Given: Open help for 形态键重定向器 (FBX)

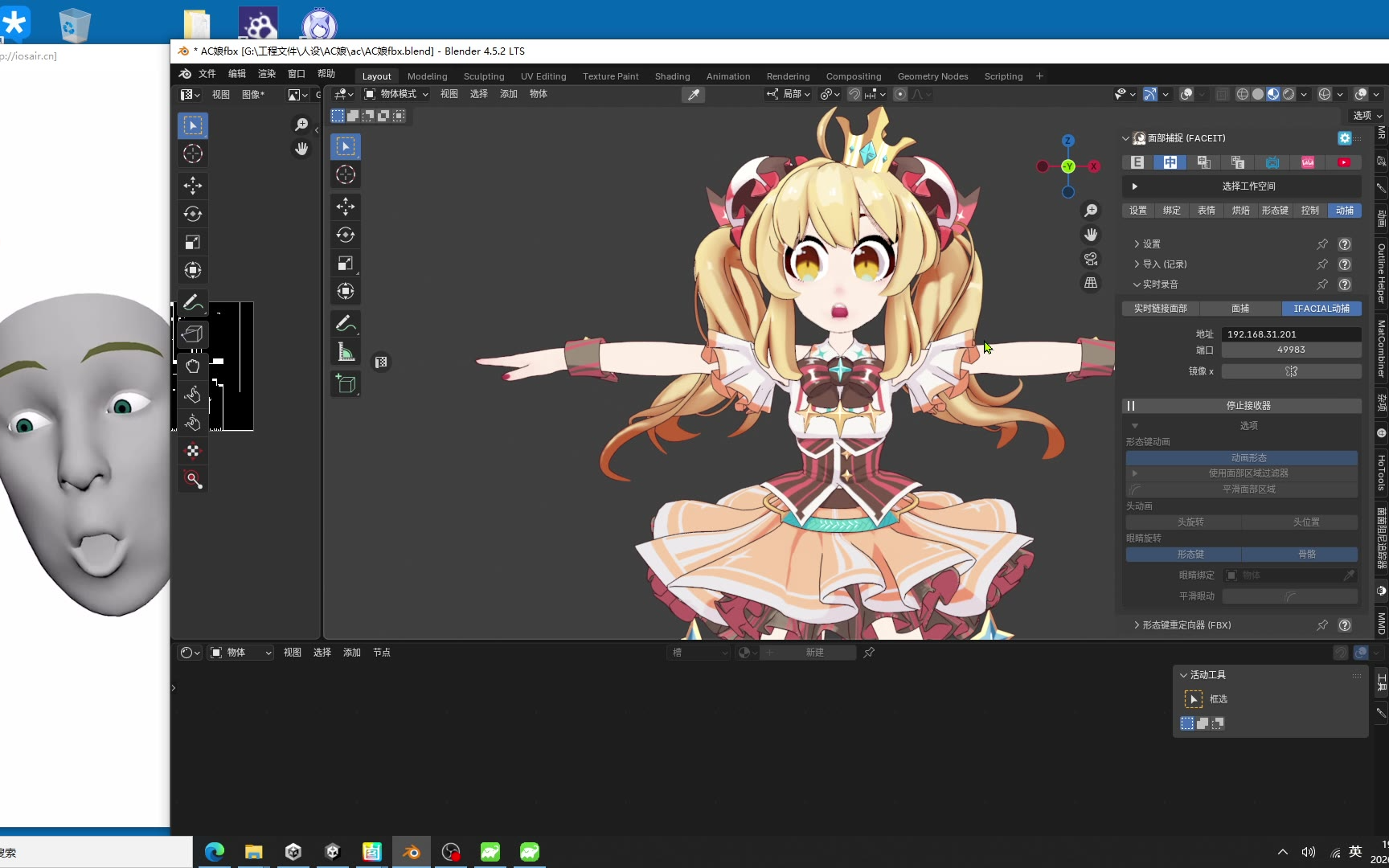Looking at the screenshot, I should pyautogui.click(x=1345, y=625).
